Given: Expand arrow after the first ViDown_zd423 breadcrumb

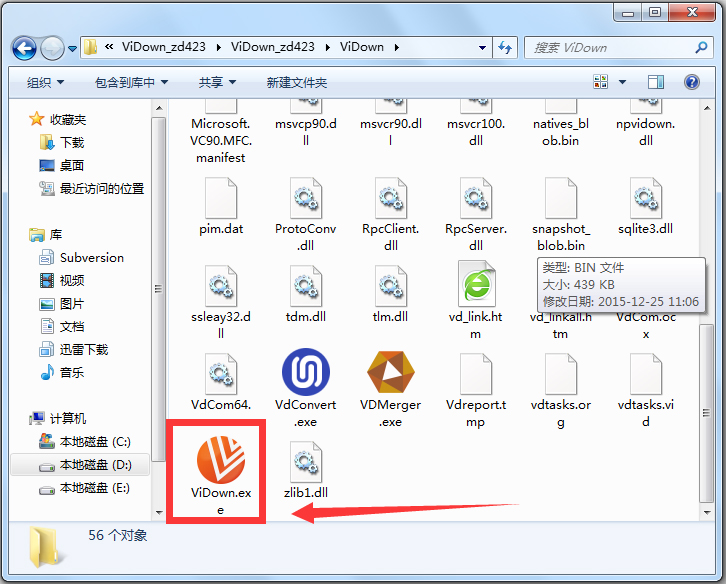Looking at the screenshot, I should point(219,47).
